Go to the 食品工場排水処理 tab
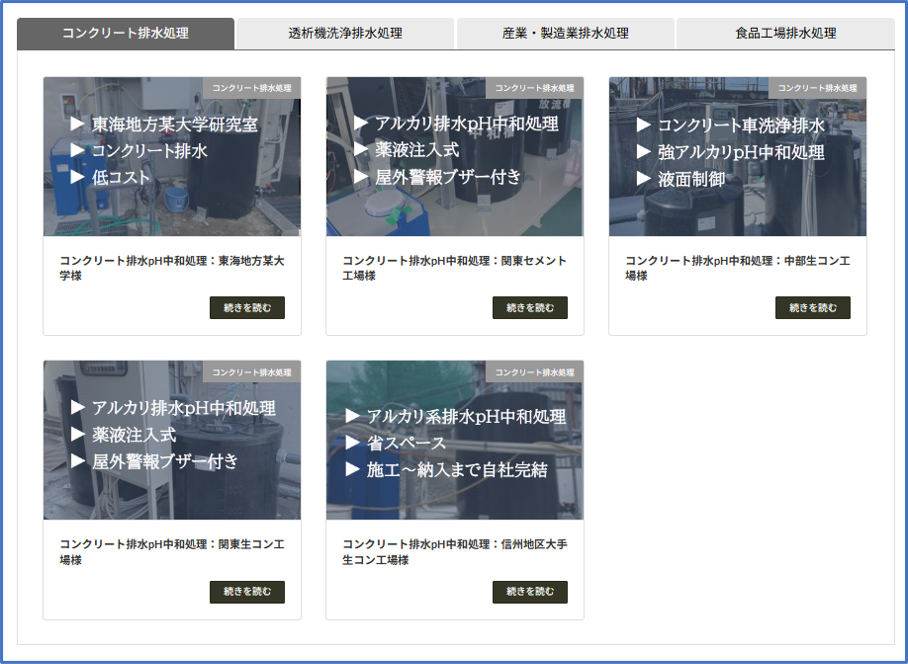 click(x=785, y=33)
